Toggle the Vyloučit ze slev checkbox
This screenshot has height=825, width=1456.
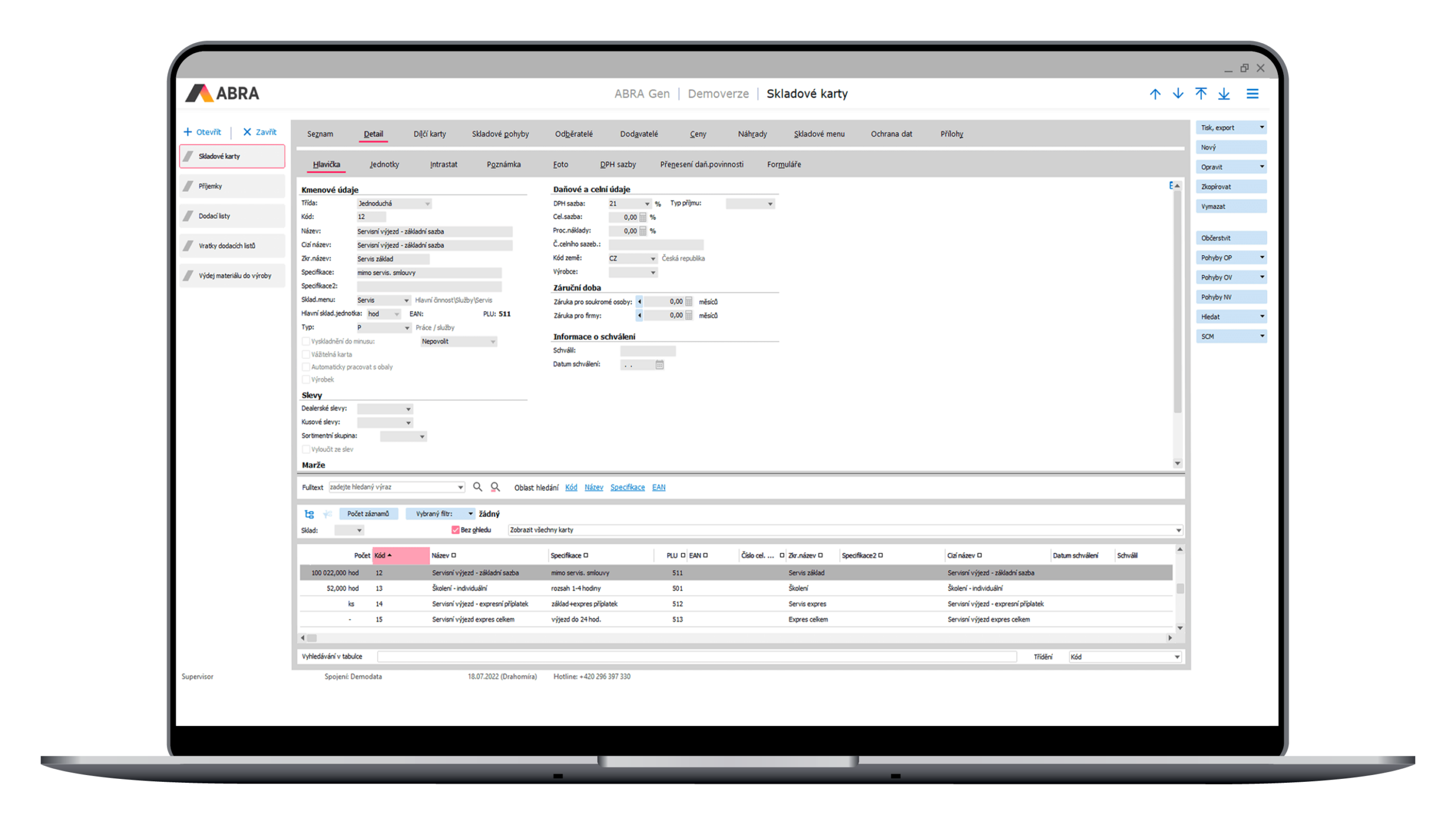pos(306,449)
